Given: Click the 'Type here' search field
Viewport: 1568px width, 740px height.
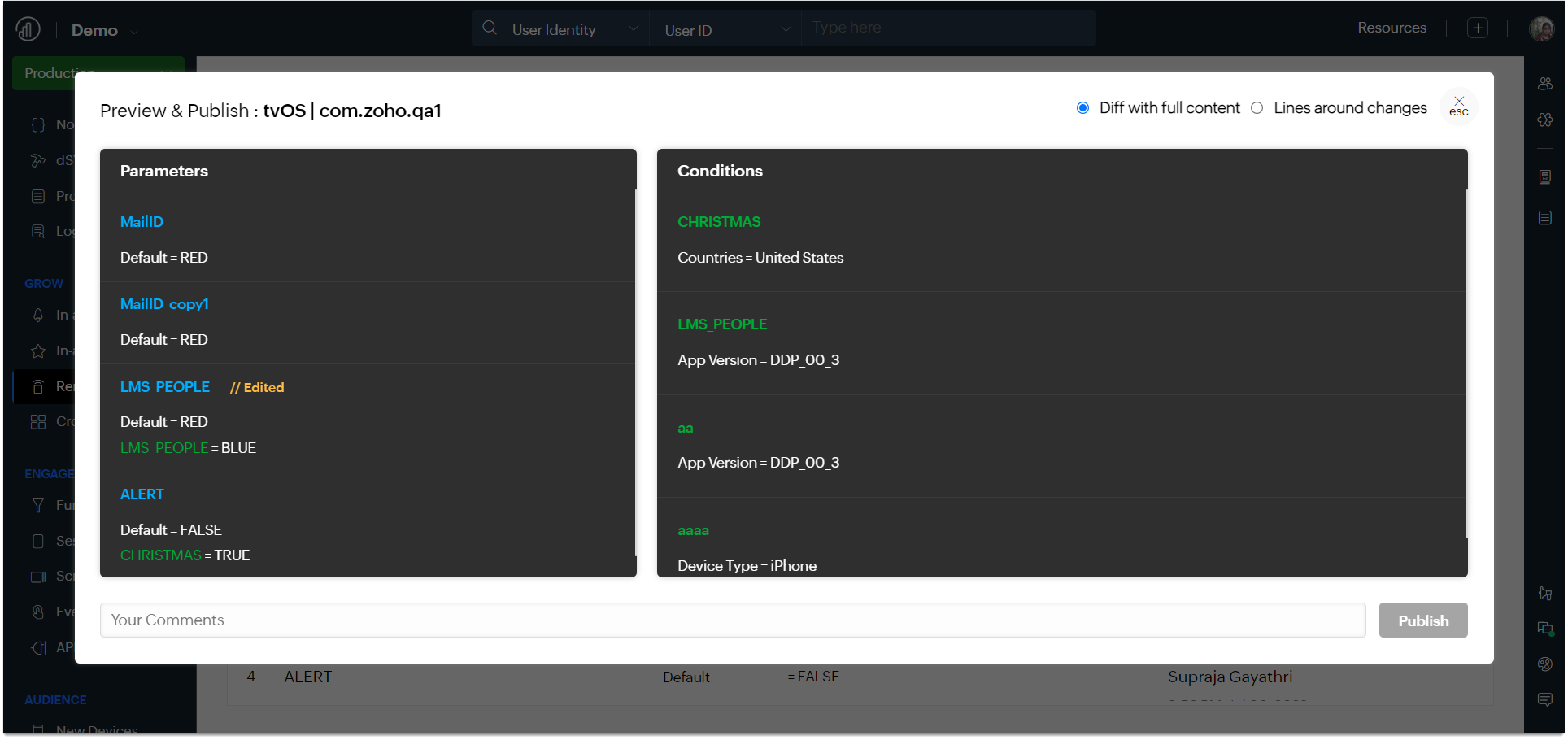Looking at the screenshot, I should coord(947,28).
